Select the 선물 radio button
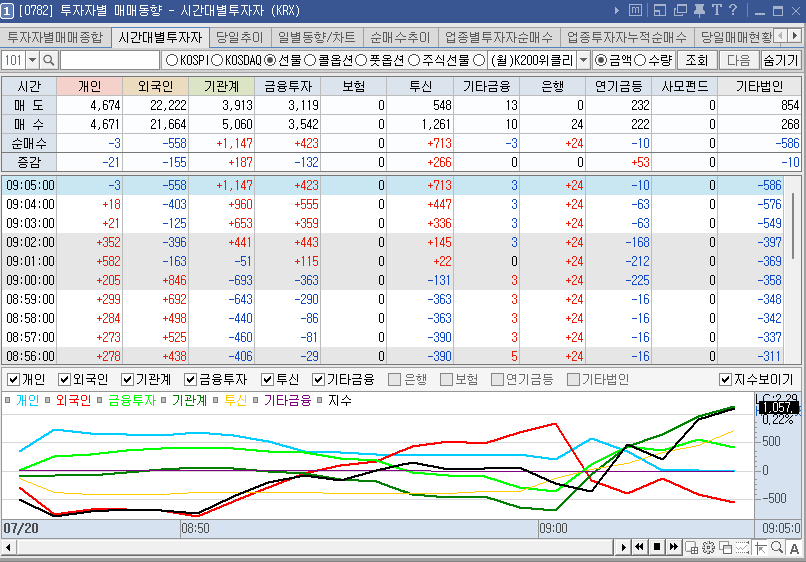This screenshot has width=806, height=562. pyautogui.click(x=270, y=61)
